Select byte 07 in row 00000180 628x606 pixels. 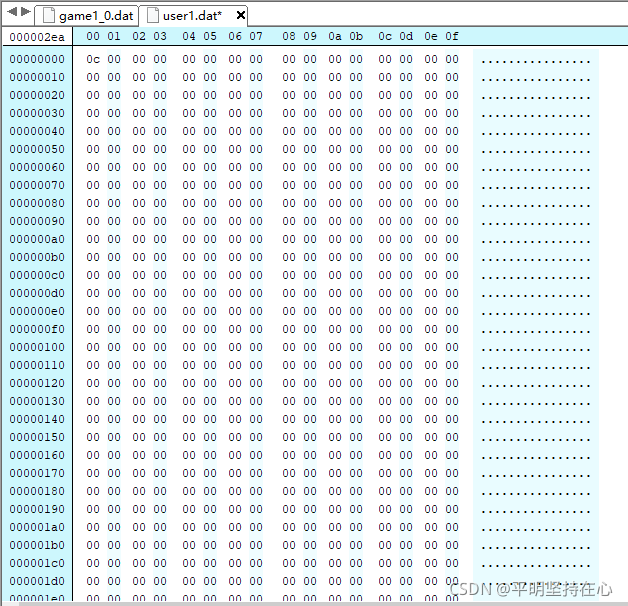tap(256, 491)
